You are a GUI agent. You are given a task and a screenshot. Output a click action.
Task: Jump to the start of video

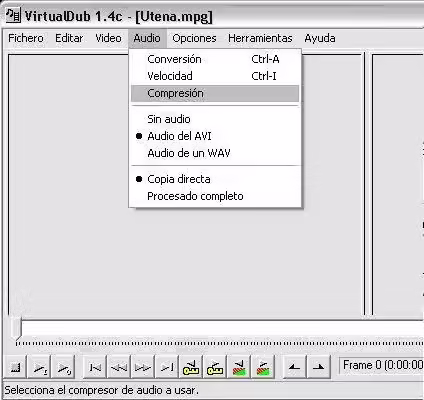tap(95, 367)
